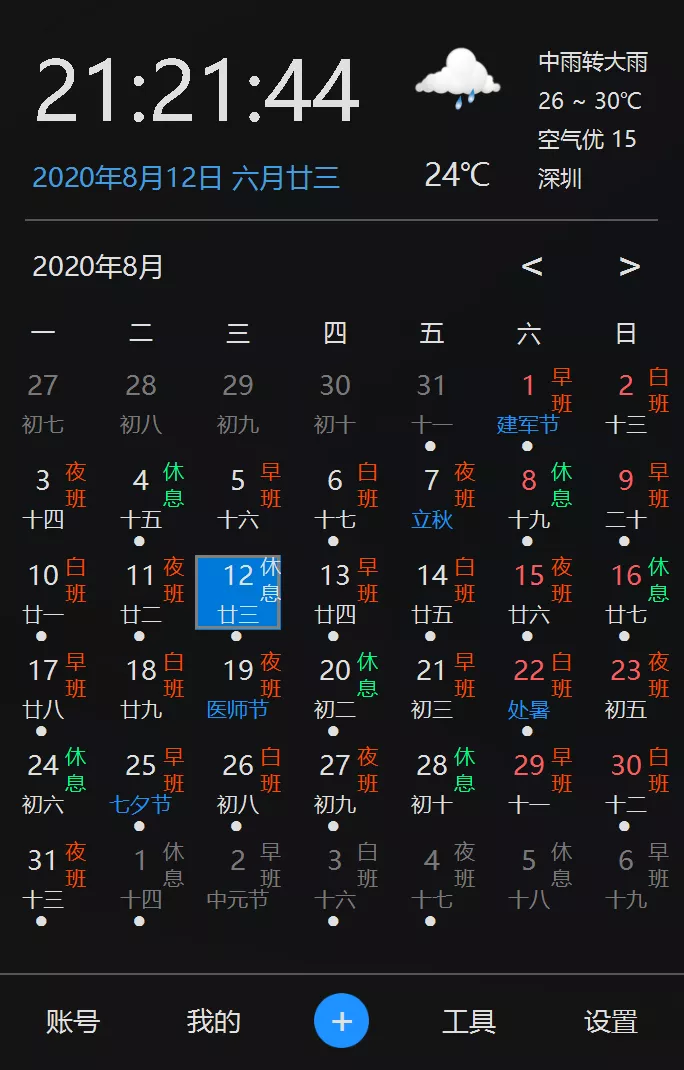Viewport: 684px width, 1070px height.
Task: Click the blue plus add button
Action: [341, 1021]
